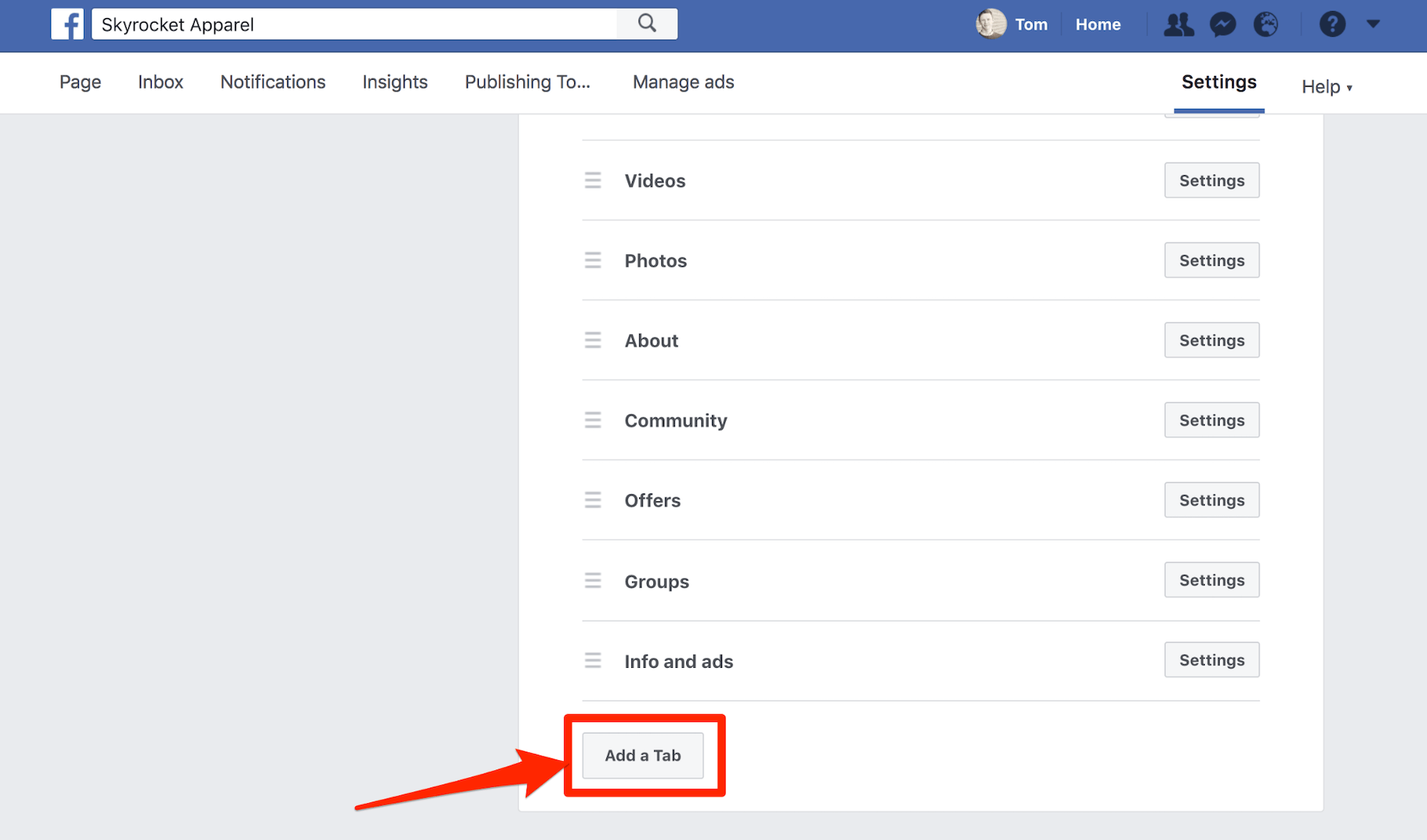Viewport: 1427px width, 840px height.
Task: Click the Facebook home logo
Action: click(x=67, y=23)
